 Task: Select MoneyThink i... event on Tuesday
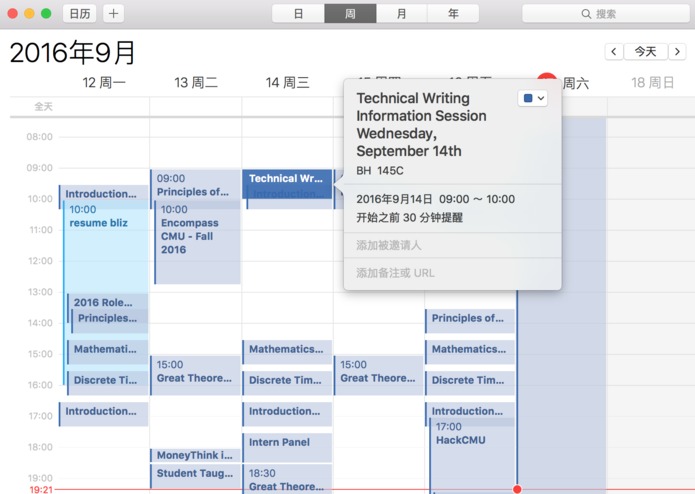[x=195, y=455]
